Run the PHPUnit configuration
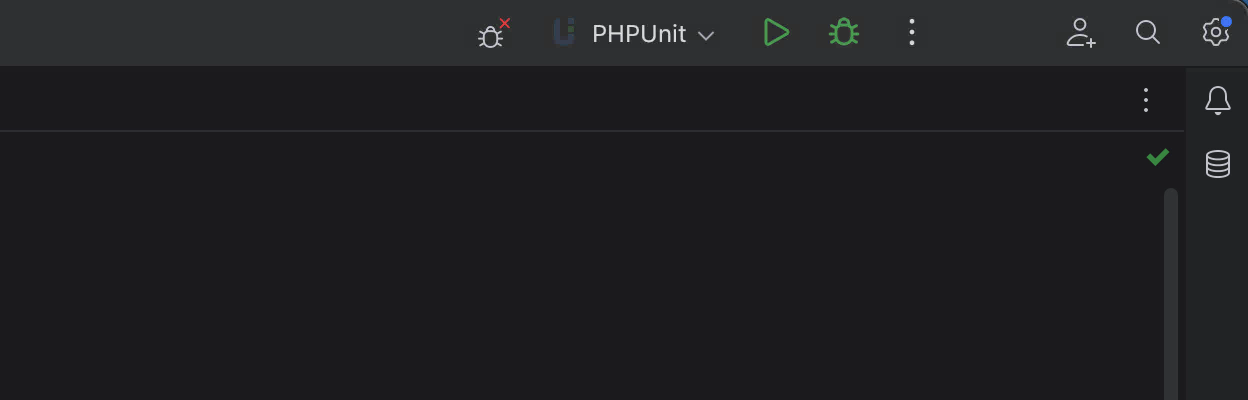Screen dimensions: 1248x400 [x=776, y=33]
